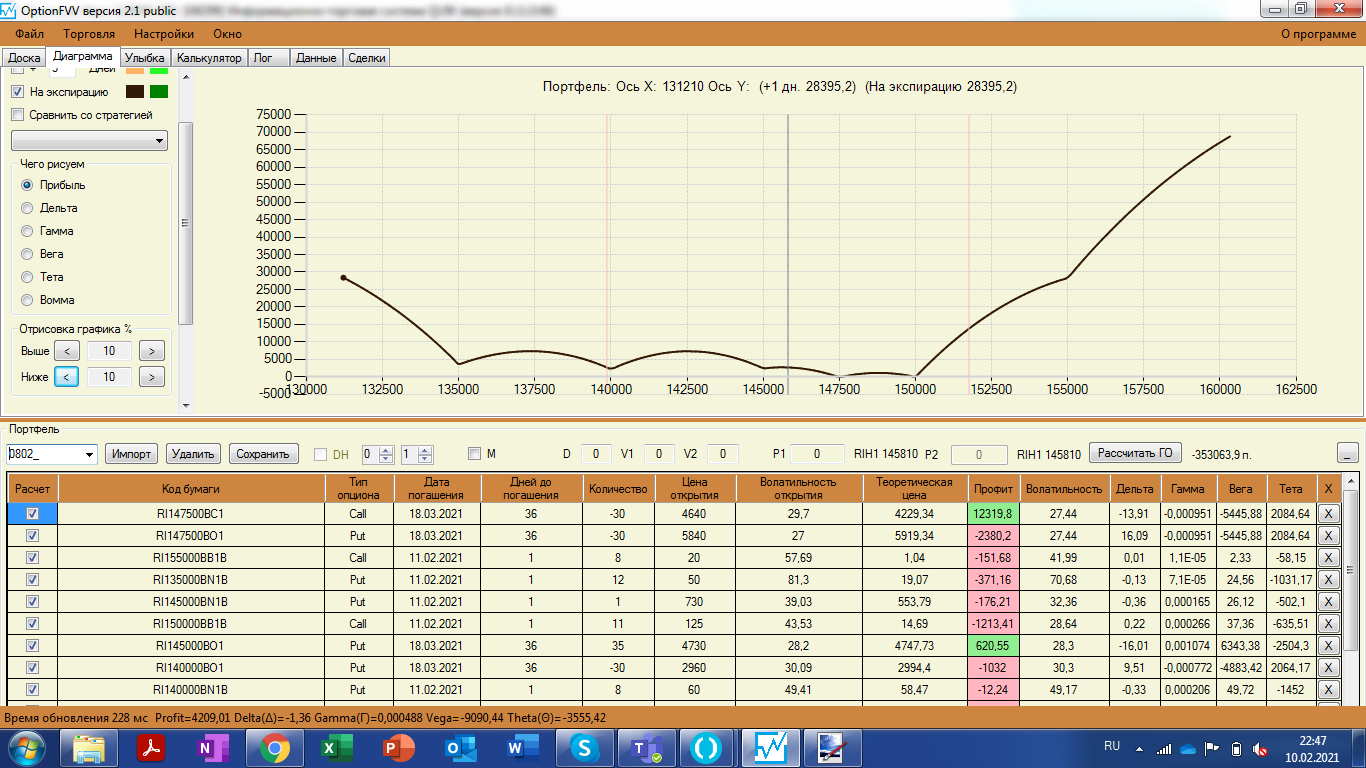The width and height of the screenshot is (1366, 768).
Task: Sort table by 'Код бумаги' header
Action: point(191,488)
